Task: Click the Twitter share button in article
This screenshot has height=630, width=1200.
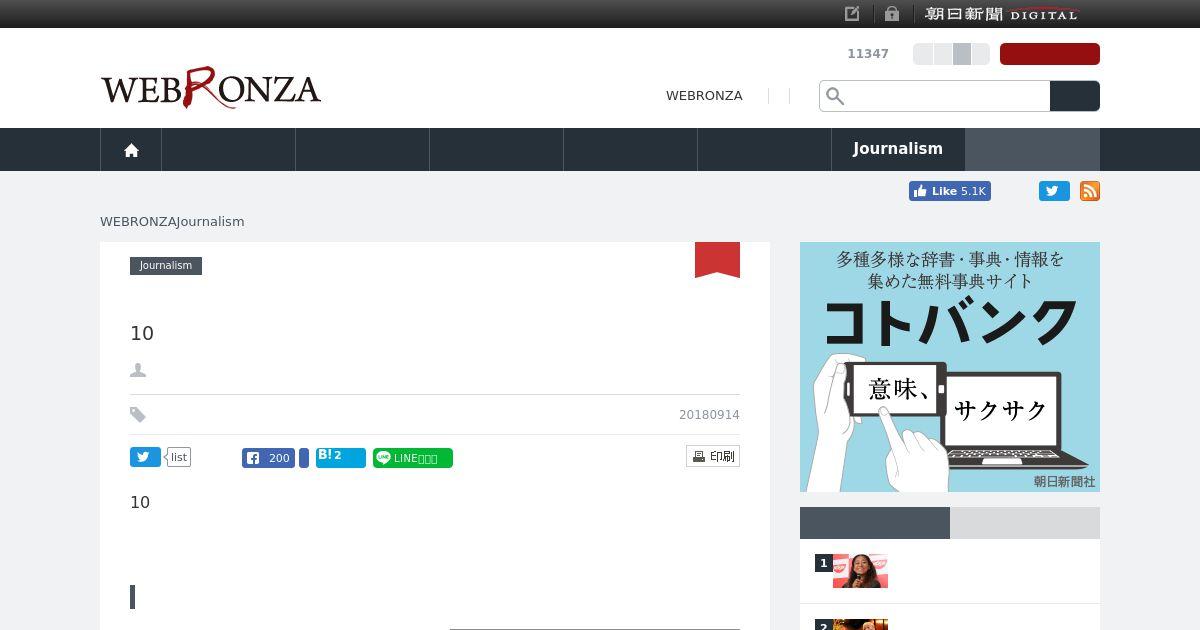Action: coord(145,457)
